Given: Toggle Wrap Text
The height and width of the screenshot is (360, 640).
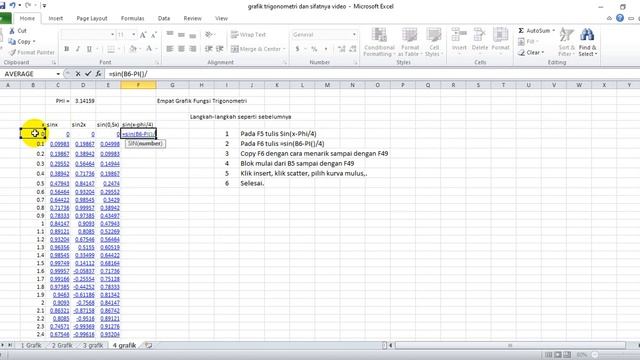Looking at the screenshot, I should pyautogui.click(x=248, y=35).
